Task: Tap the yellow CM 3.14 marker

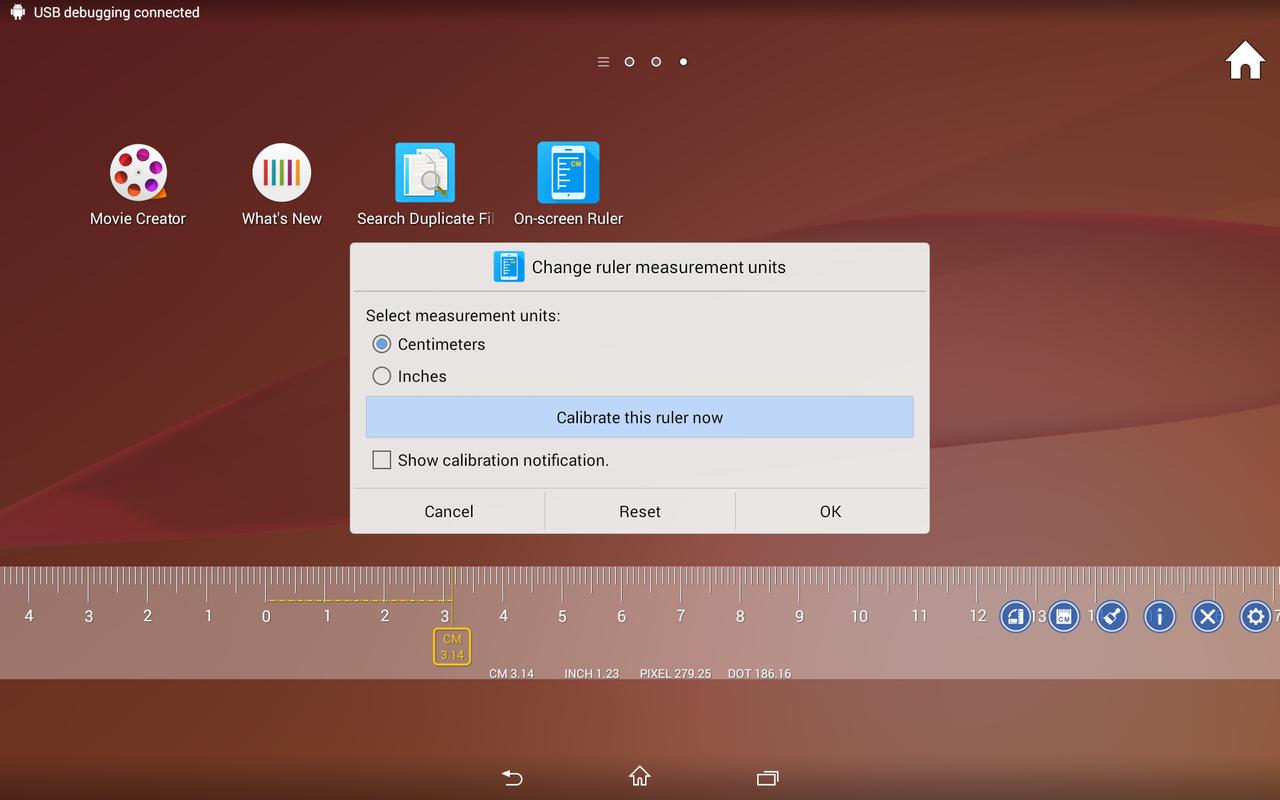Action: pos(452,647)
